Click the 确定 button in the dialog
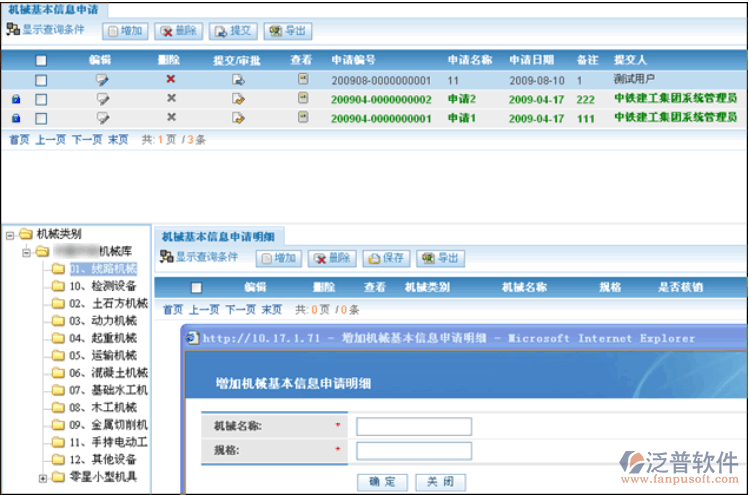Screen dimensions: 749x495 point(382,481)
